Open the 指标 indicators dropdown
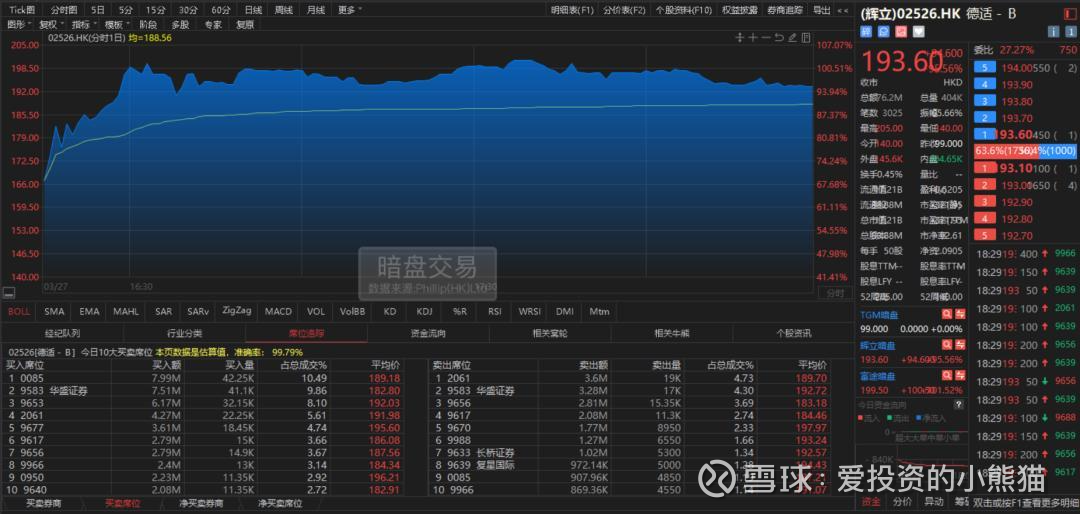The width and height of the screenshot is (1080, 514). click(83, 24)
